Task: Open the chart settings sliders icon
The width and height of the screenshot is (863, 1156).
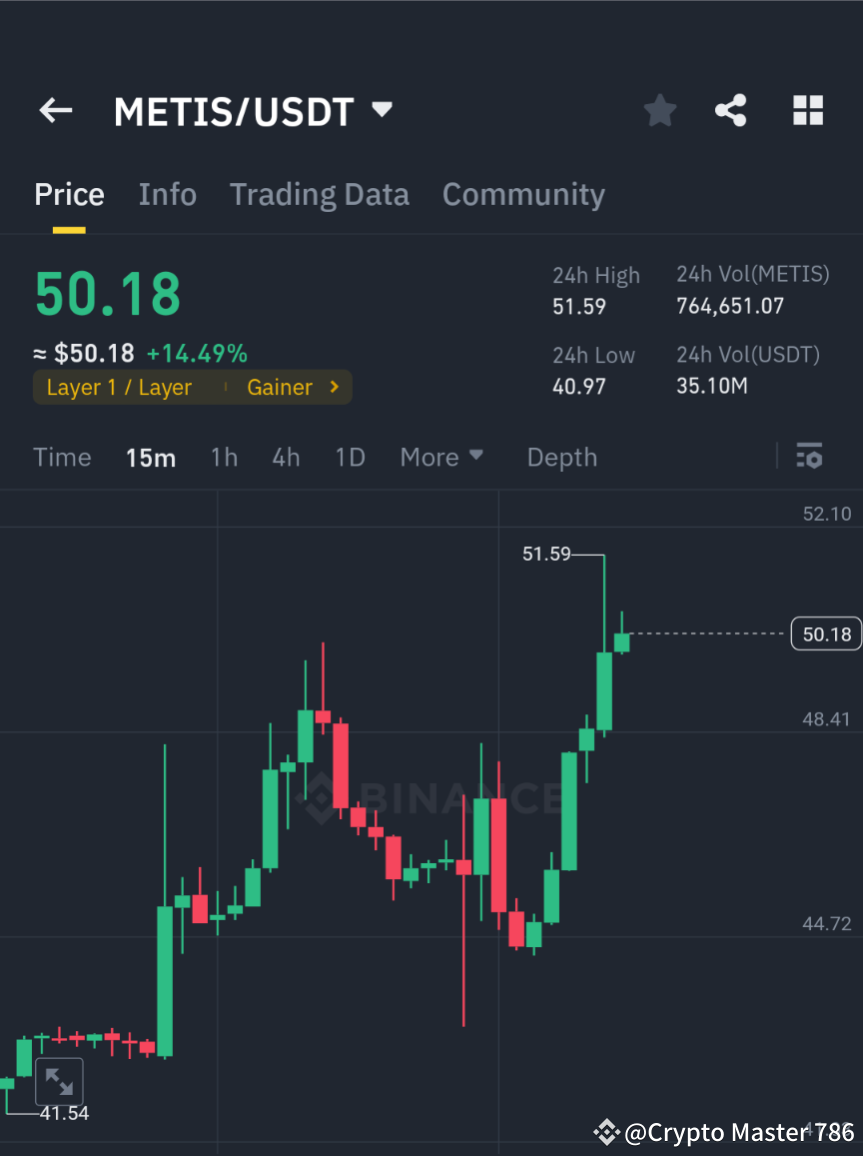Action: [x=809, y=457]
